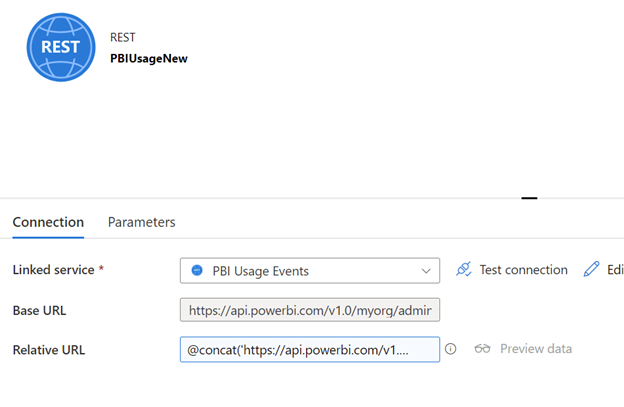
Task: Click the blue dot icon in Linked service box
Action: (x=197, y=270)
